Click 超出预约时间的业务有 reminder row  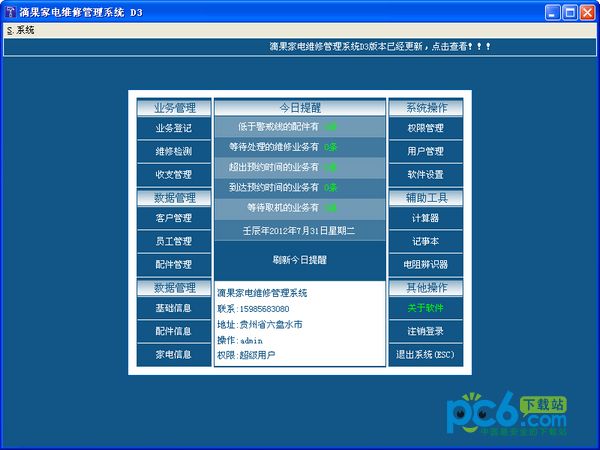(300, 167)
